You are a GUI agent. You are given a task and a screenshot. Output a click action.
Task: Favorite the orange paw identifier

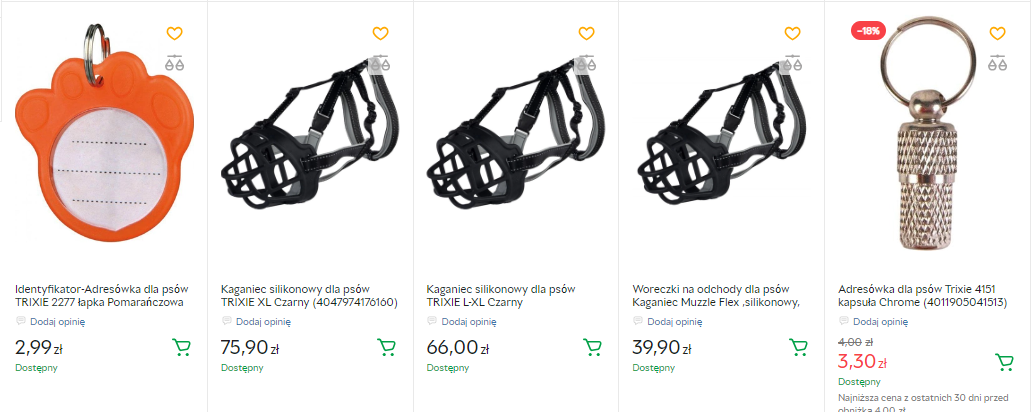(x=174, y=34)
